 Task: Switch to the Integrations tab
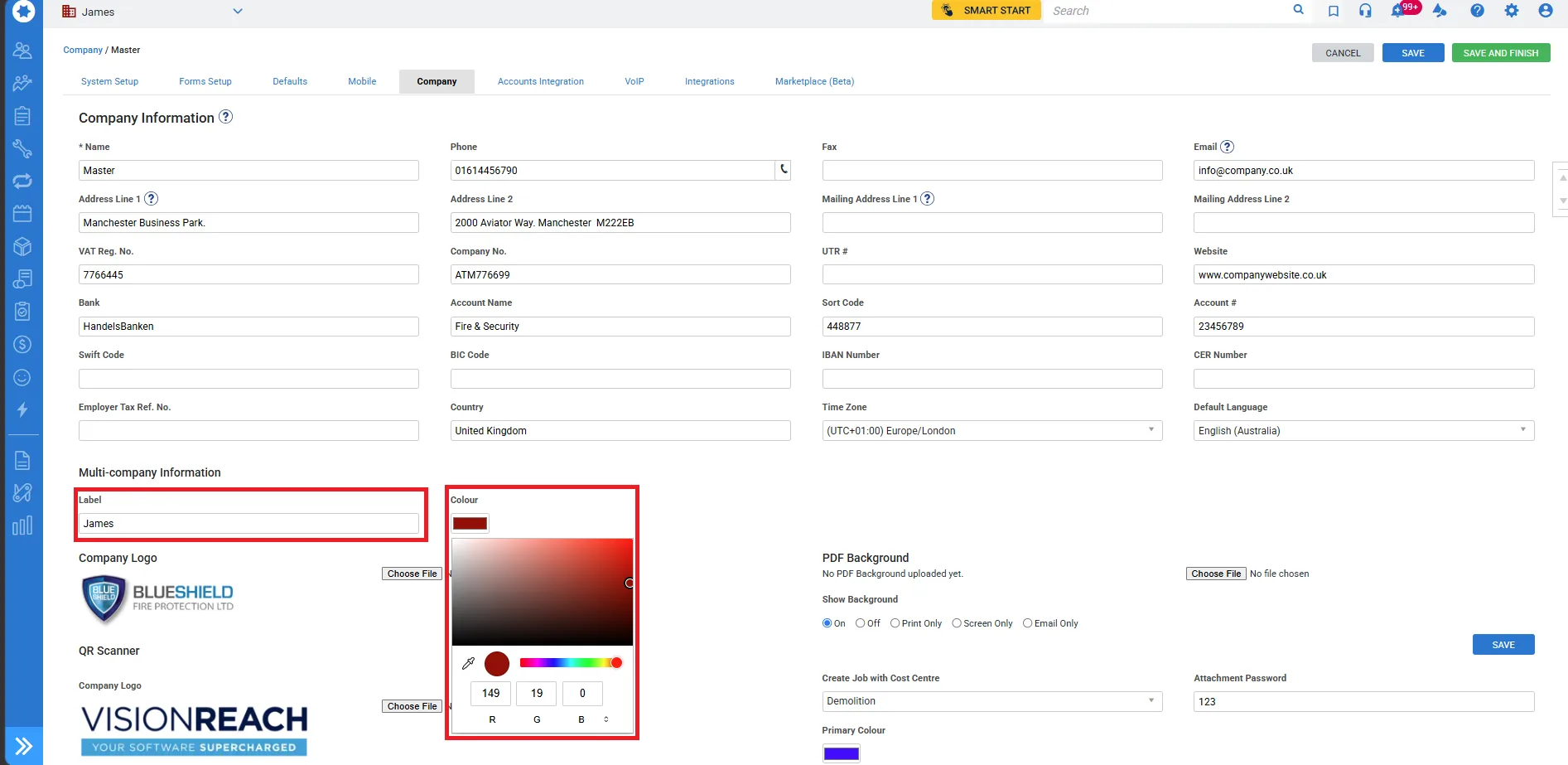pos(710,81)
